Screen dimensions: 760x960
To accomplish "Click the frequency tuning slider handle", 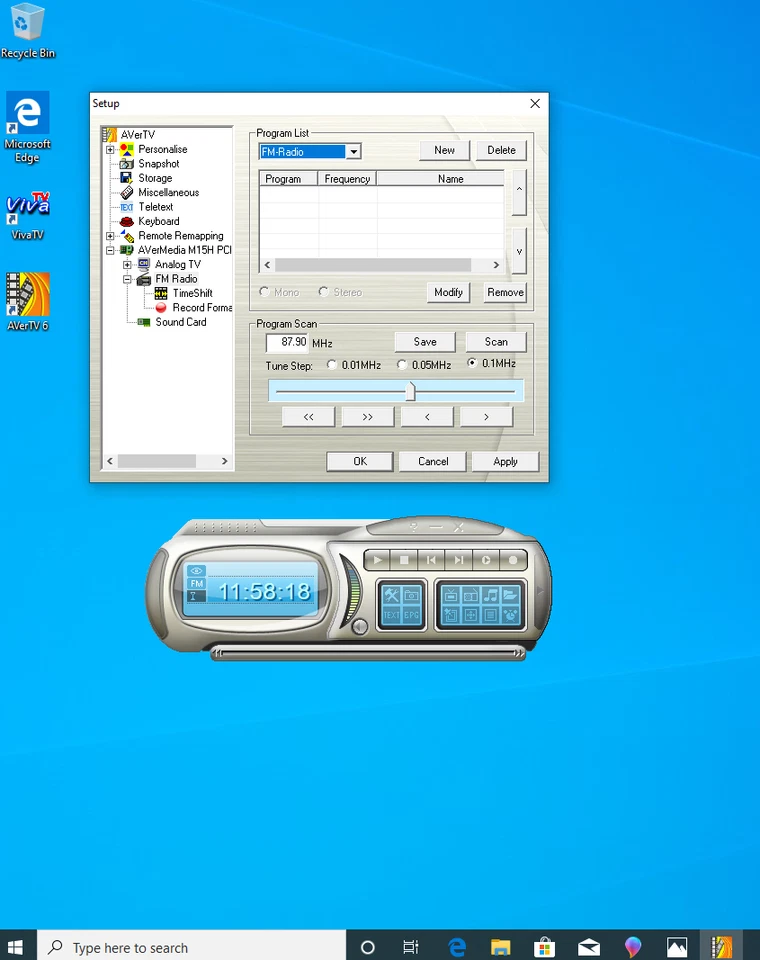I will coord(410,391).
